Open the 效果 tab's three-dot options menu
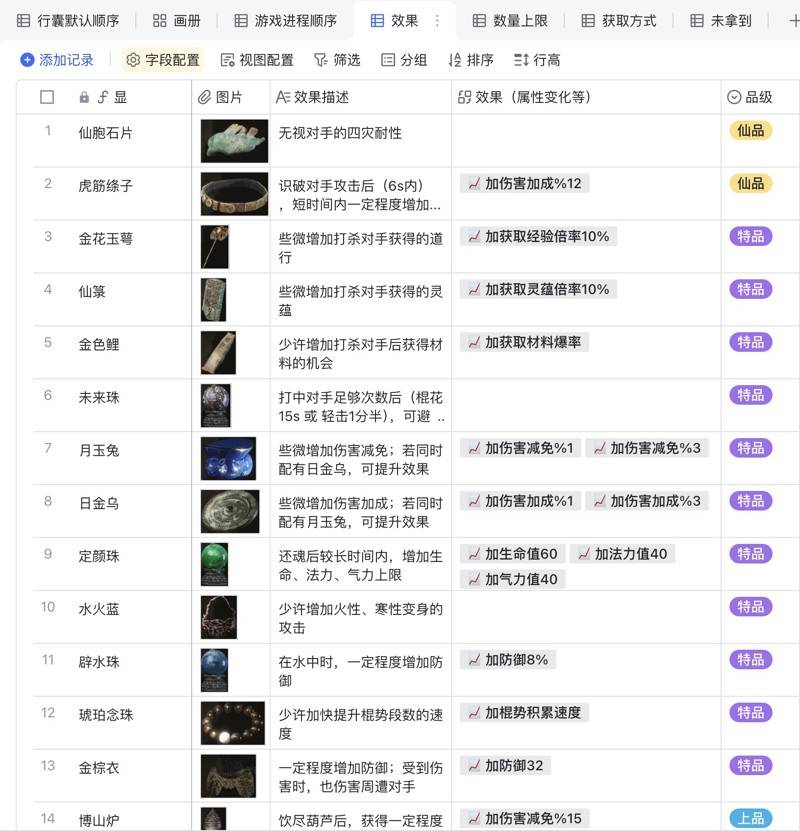Image resolution: width=800 pixels, height=831 pixels. 437,20
